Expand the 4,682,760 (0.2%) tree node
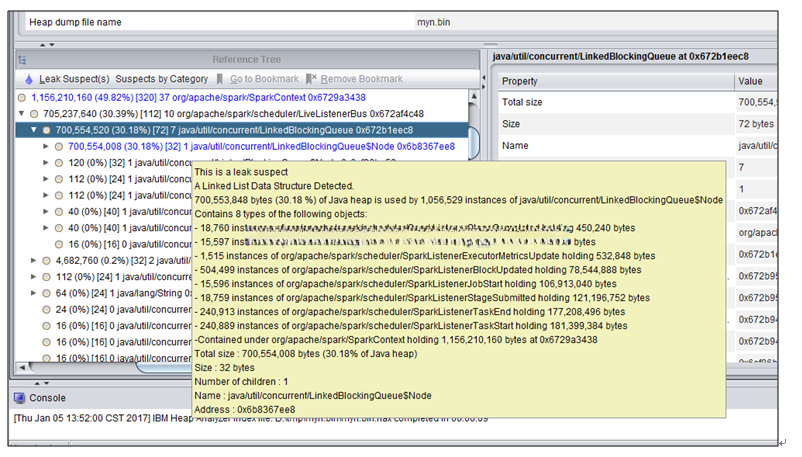 point(33,260)
